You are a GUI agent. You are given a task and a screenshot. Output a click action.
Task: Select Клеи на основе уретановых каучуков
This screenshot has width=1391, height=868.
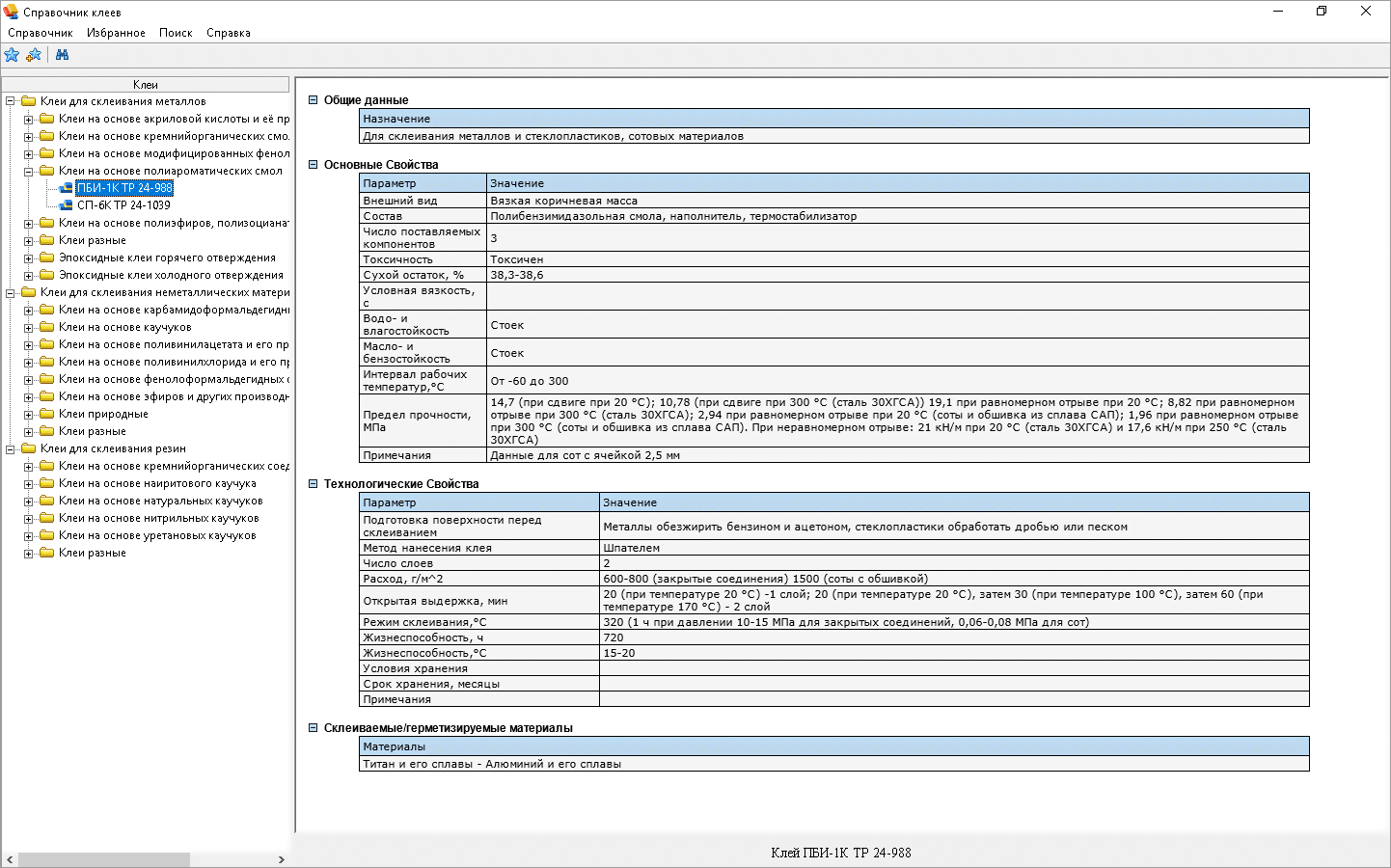coord(157,535)
